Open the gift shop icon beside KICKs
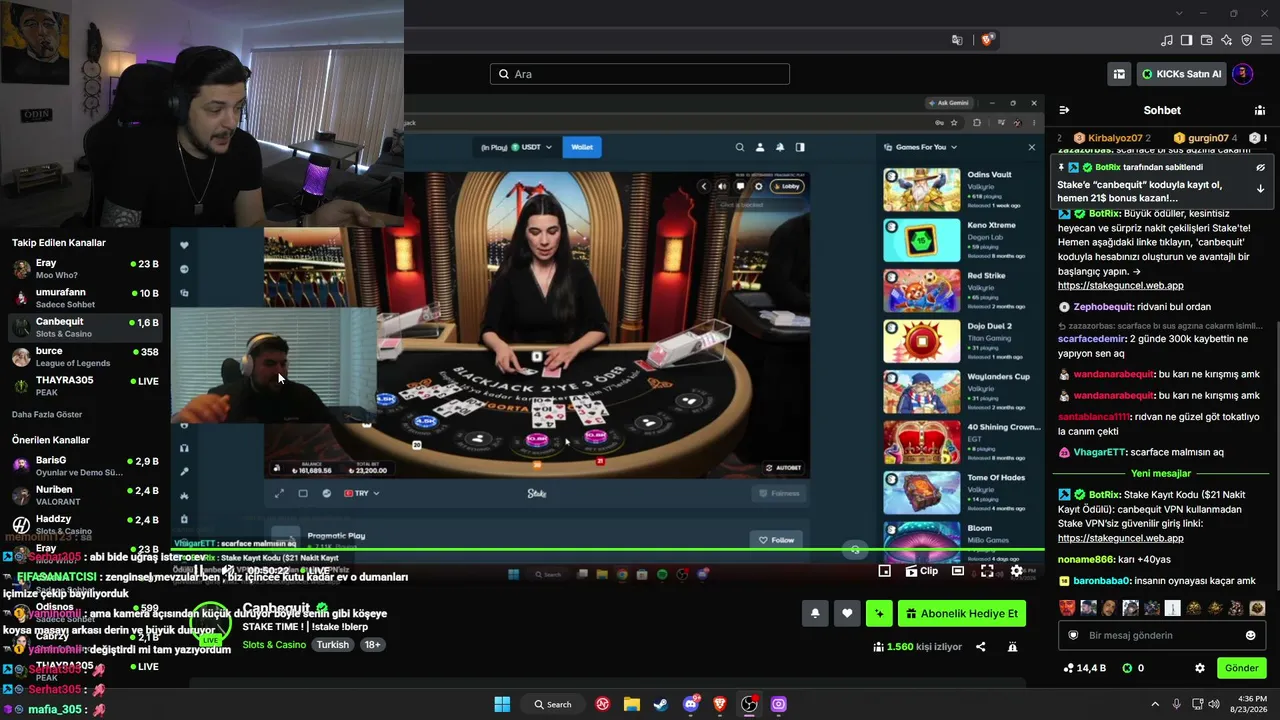1280x720 pixels. (1119, 74)
